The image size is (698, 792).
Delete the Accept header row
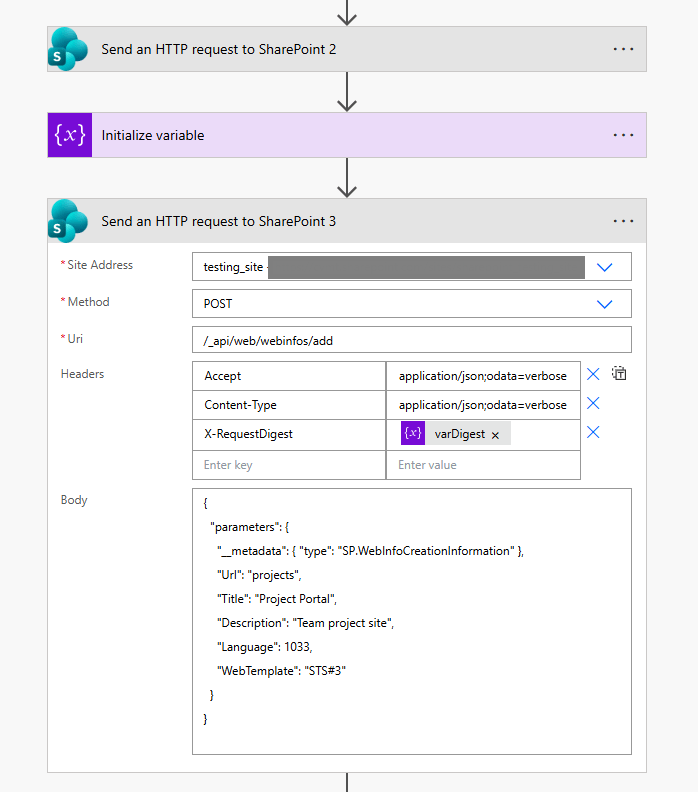593,374
